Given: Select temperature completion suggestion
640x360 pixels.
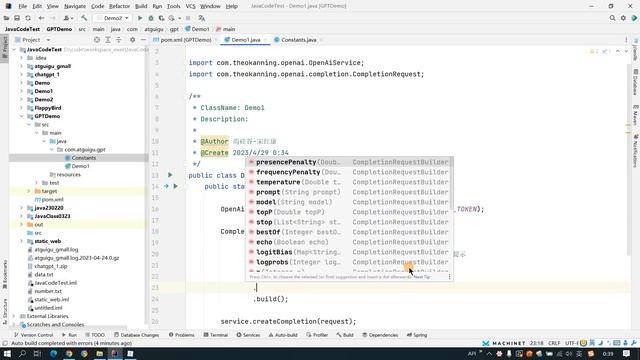Looking at the screenshot, I should (349, 182).
